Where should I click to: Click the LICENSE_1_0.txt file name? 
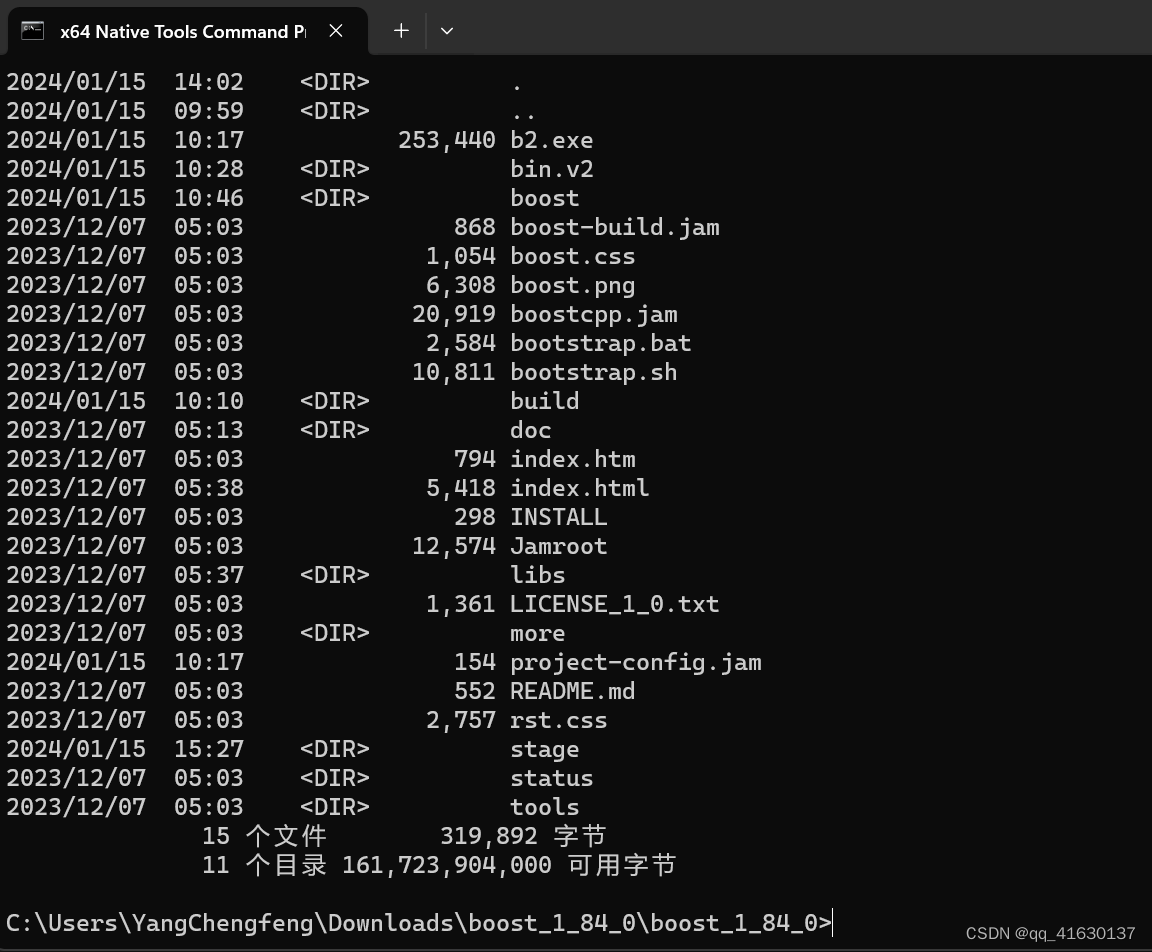click(615, 605)
